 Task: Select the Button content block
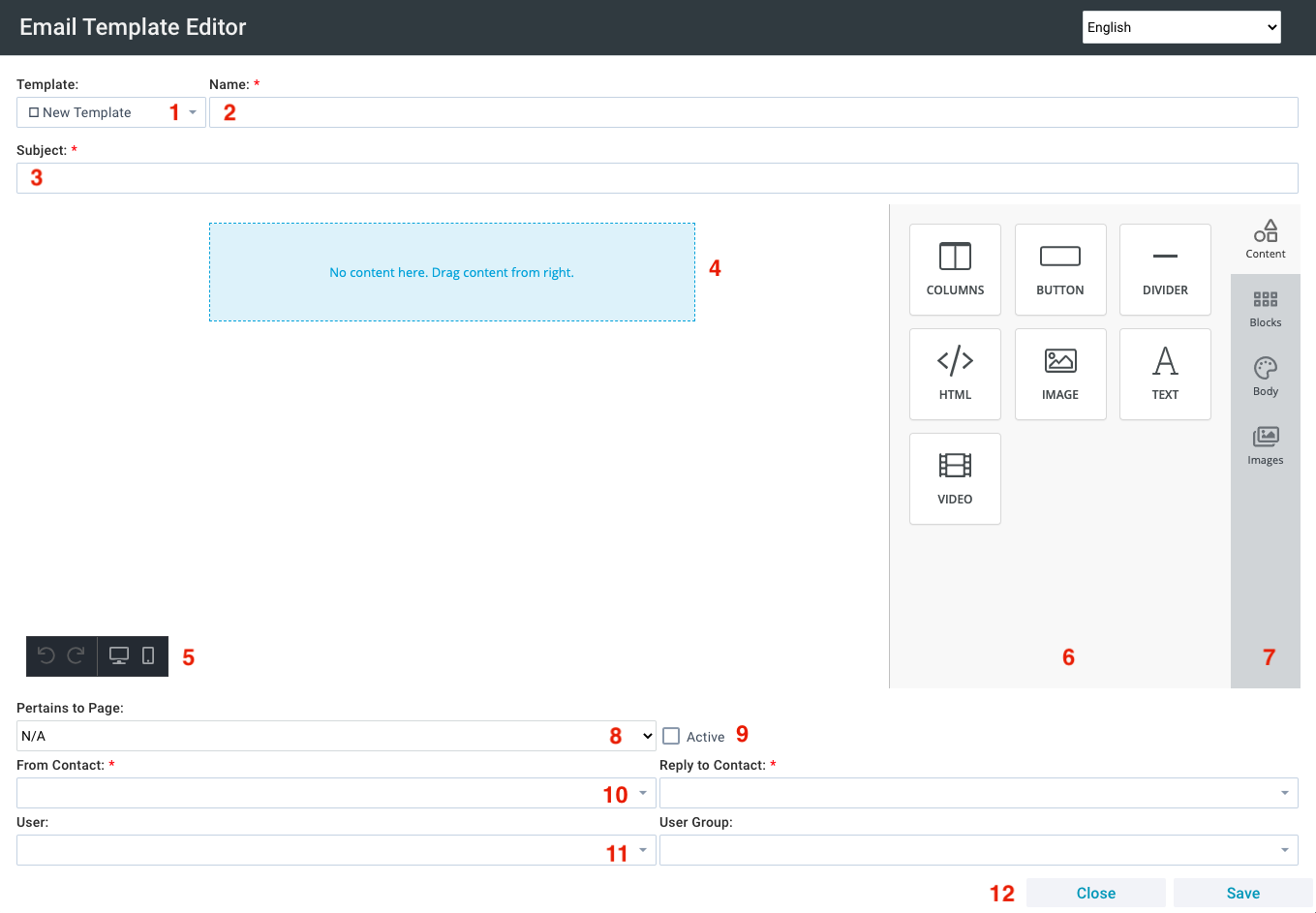tap(1059, 269)
